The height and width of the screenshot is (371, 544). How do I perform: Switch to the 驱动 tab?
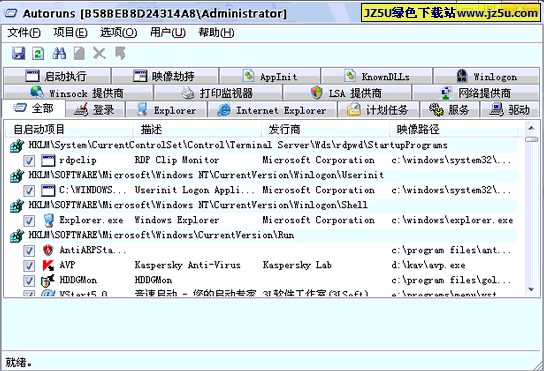[x=510, y=110]
